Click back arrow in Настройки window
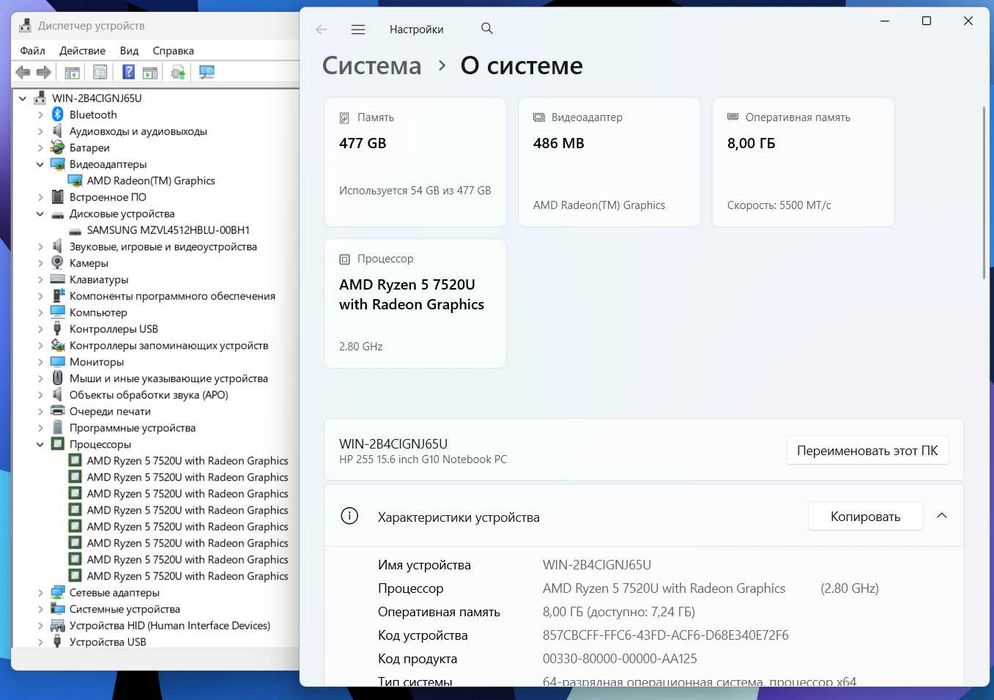Image resolution: width=994 pixels, height=700 pixels. point(321,29)
